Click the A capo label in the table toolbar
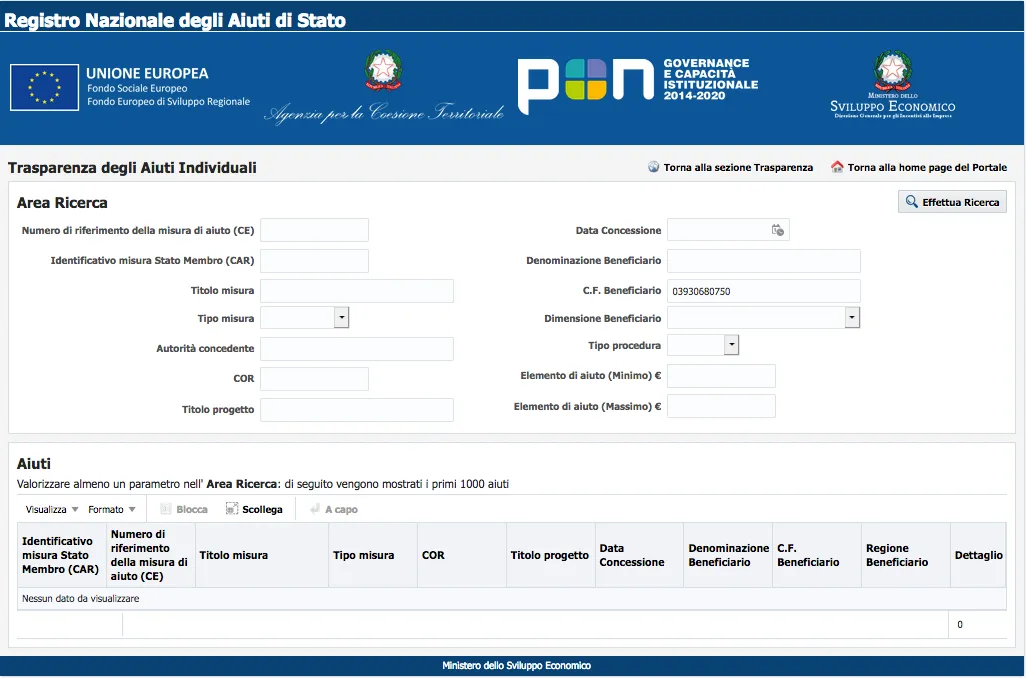This screenshot has height=678, width=1026. 342,509
